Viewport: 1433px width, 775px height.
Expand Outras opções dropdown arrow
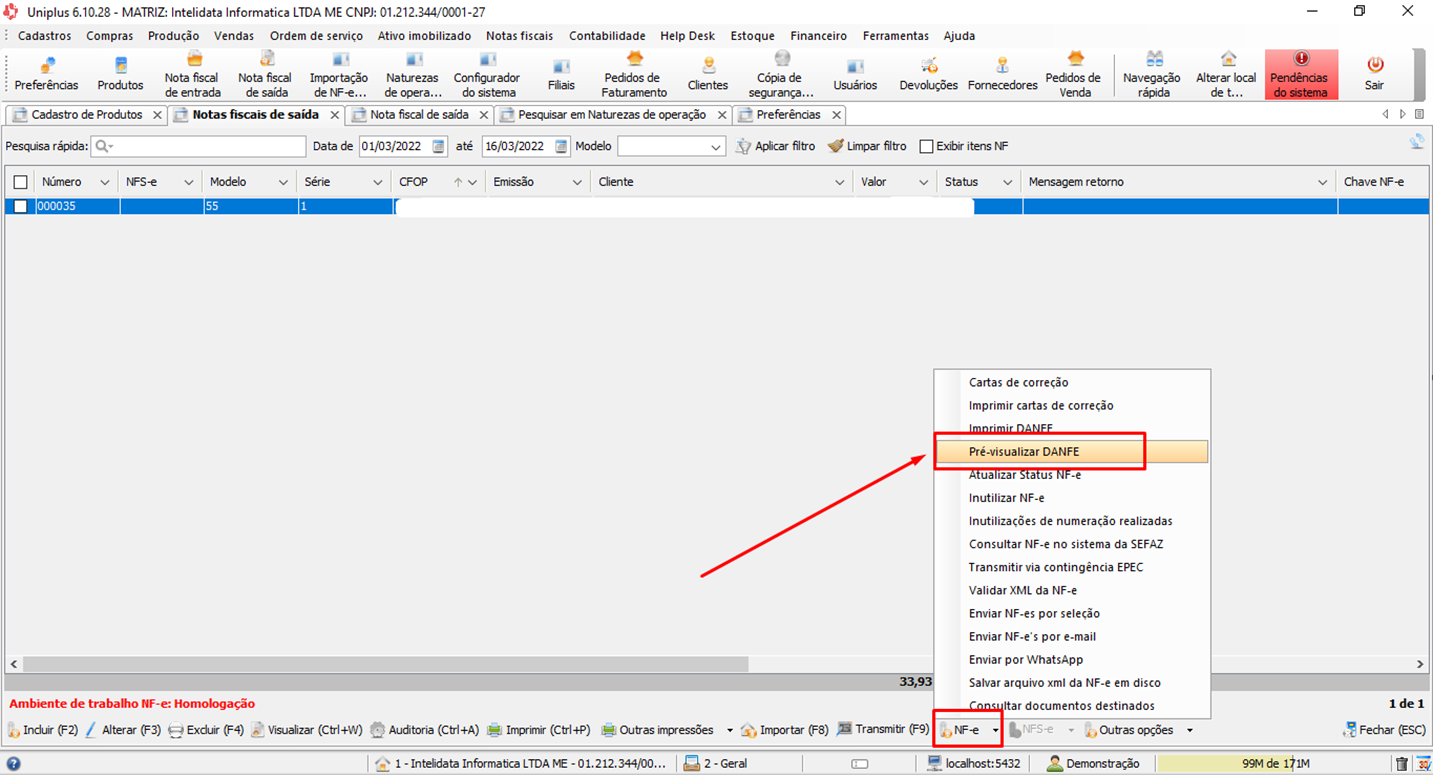tap(1189, 730)
